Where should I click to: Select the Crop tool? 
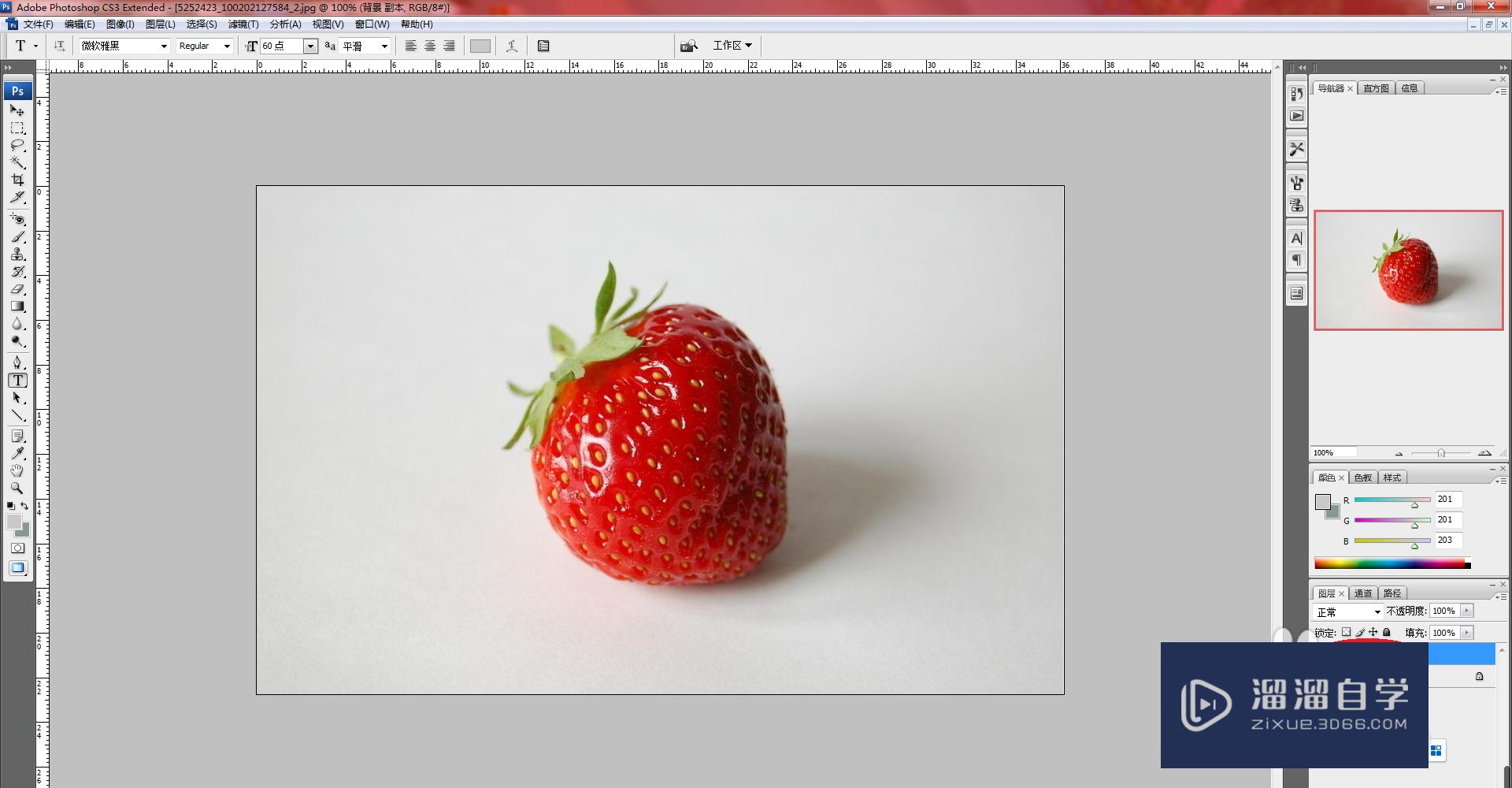(17, 180)
